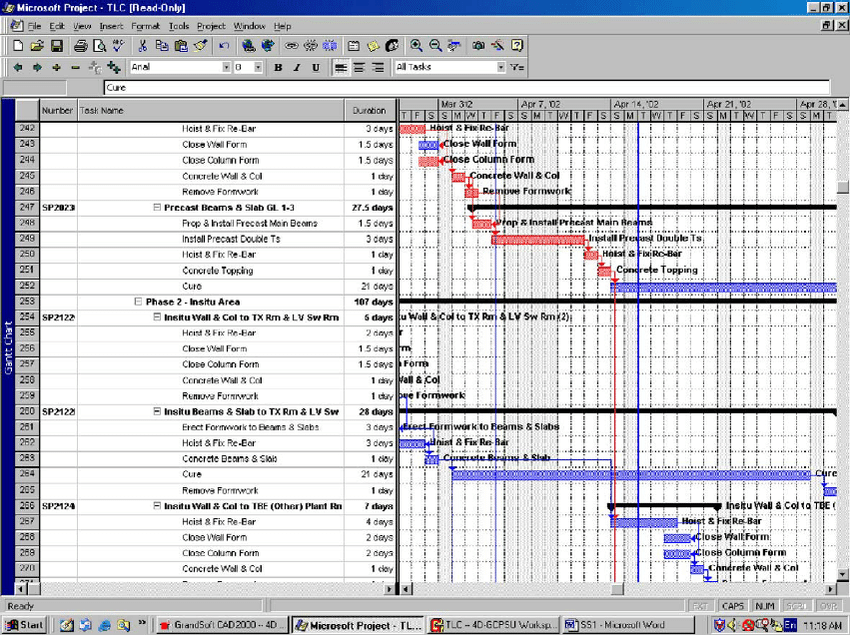Click the Save icon in the toolbar
Screen dimensions: 850x635
point(57,46)
